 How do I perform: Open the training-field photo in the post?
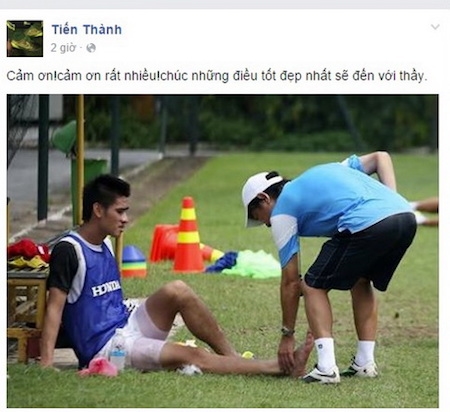coord(223,251)
